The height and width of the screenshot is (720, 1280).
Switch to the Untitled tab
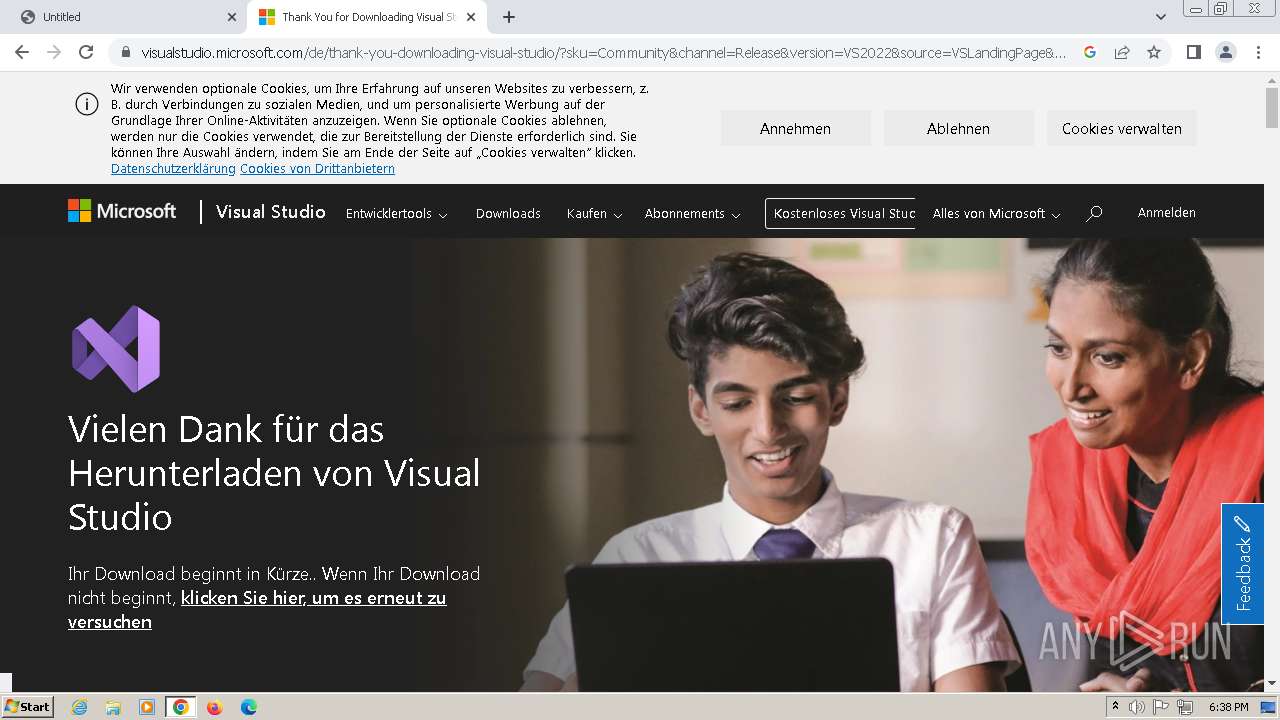point(125,17)
